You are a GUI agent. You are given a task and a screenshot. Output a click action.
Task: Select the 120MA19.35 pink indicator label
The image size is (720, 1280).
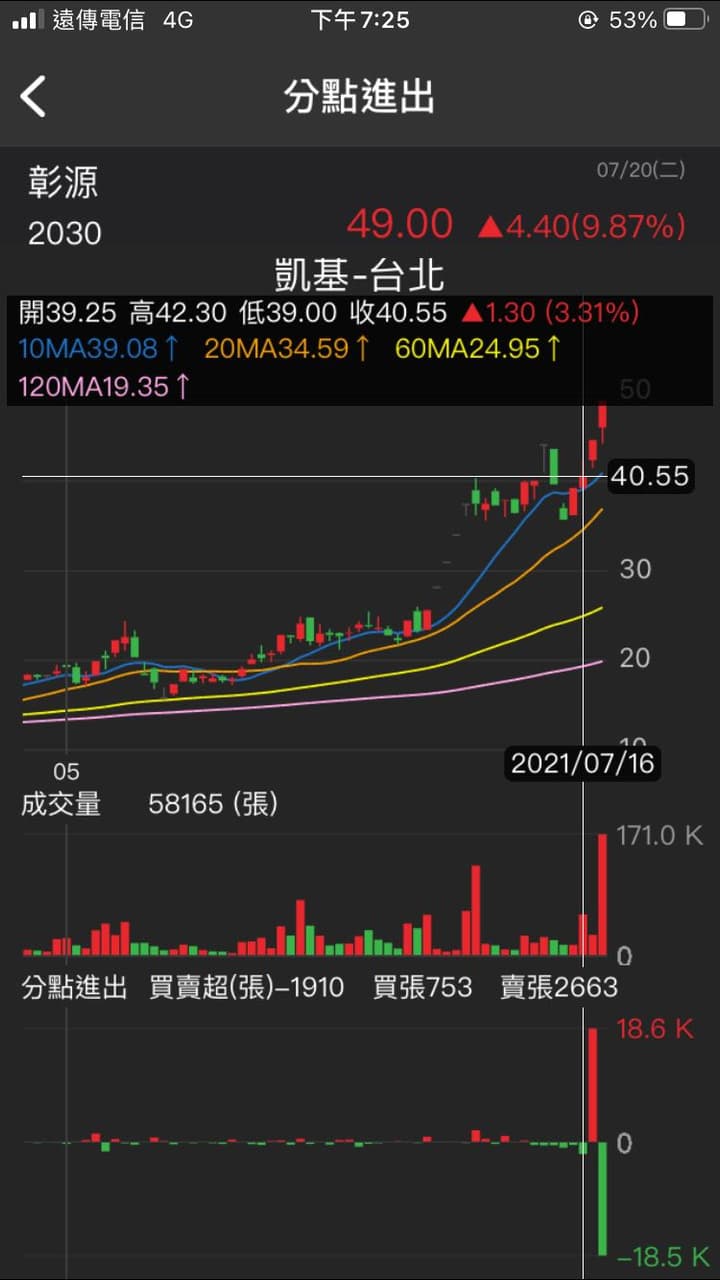tap(104, 387)
